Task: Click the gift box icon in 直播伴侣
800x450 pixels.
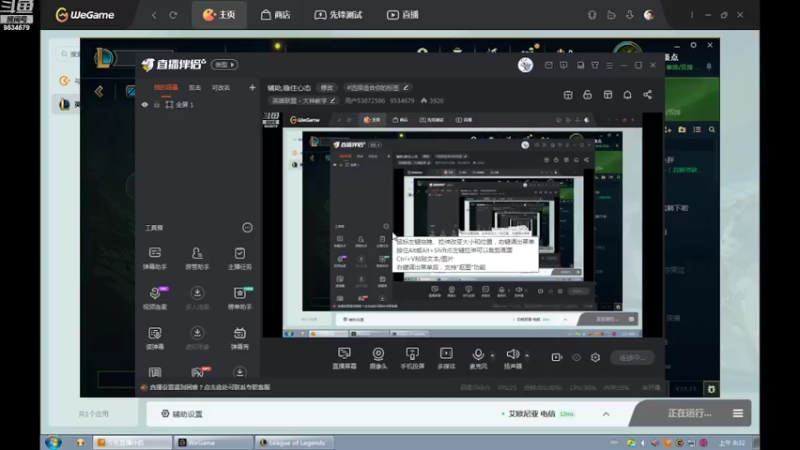Action: (568, 94)
